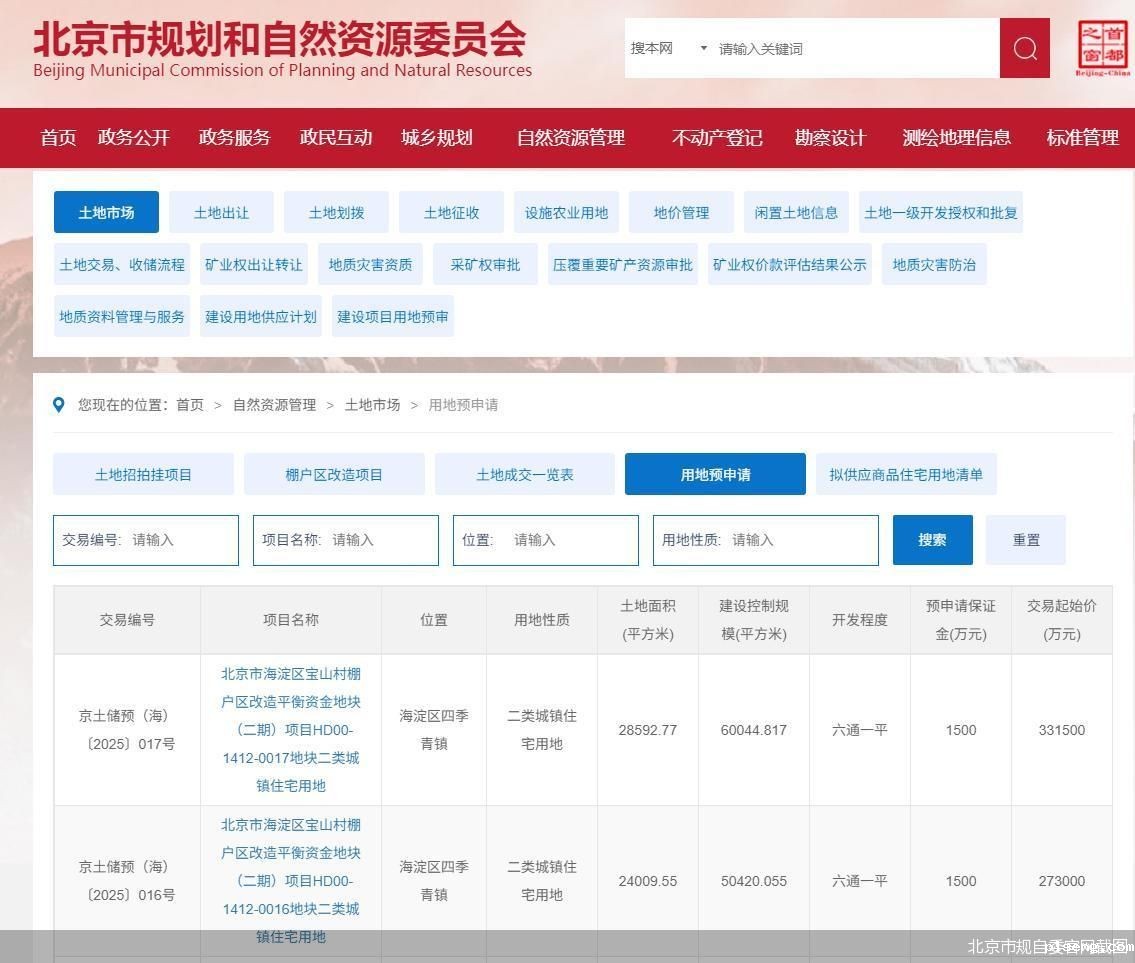Click 首页 in the breadcrumb trail
Viewport: 1135px width, 963px height.
[x=189, y=405]
